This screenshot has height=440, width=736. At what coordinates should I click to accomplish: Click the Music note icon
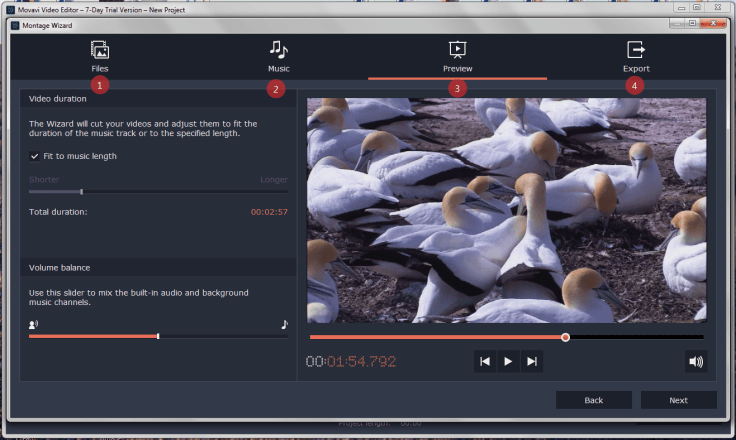click(278, 49)
